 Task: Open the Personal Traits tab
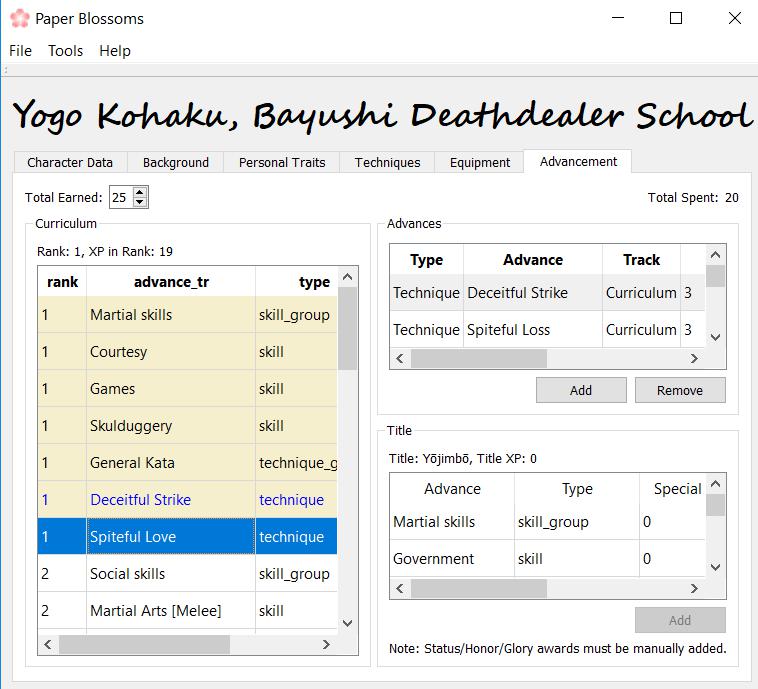[282, 162]
